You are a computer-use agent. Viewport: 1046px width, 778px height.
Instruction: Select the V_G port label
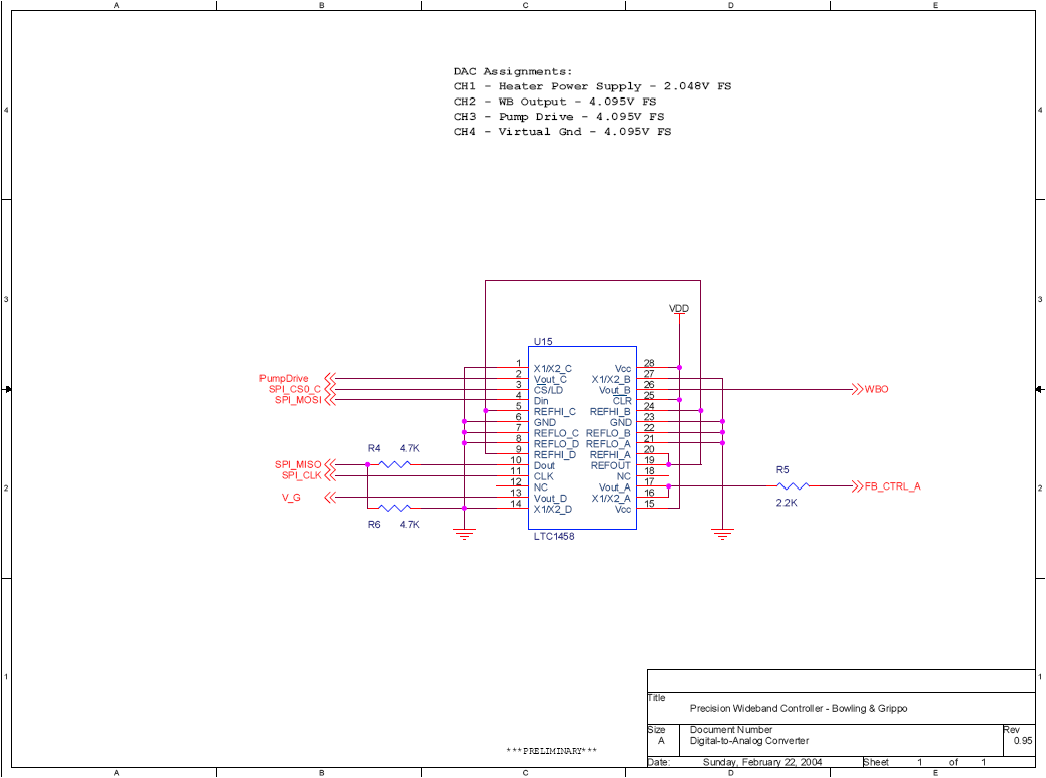pyautogui.click(x=291, y=498)
